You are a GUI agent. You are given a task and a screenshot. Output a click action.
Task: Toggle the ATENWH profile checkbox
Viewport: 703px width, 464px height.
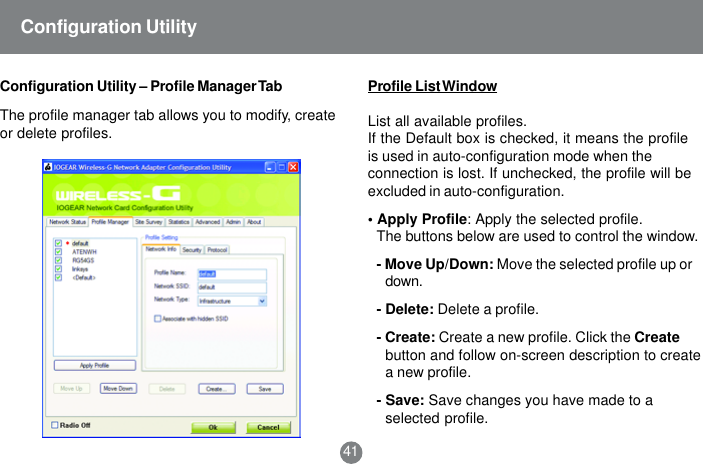[58, 252]
